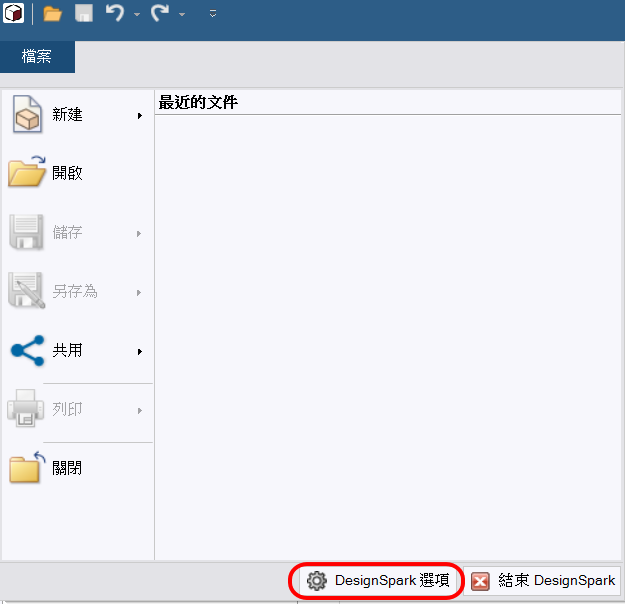Click 結束 DesignSpark to exit

542,580
